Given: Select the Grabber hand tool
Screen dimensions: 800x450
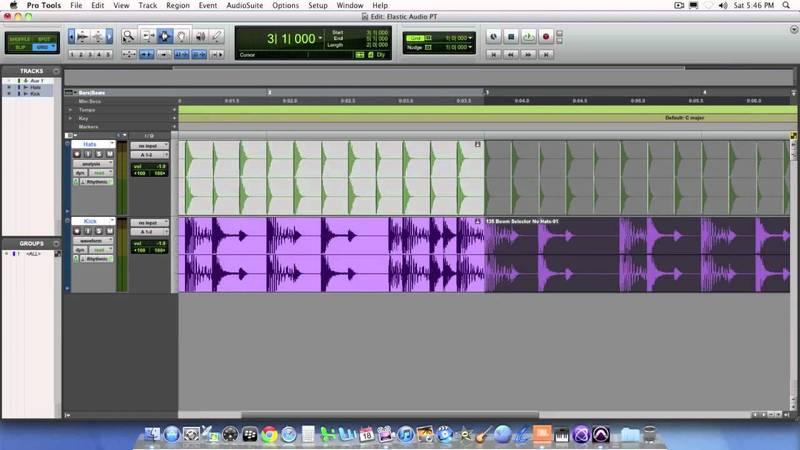Looking at the screenshot, I should 182,36.
